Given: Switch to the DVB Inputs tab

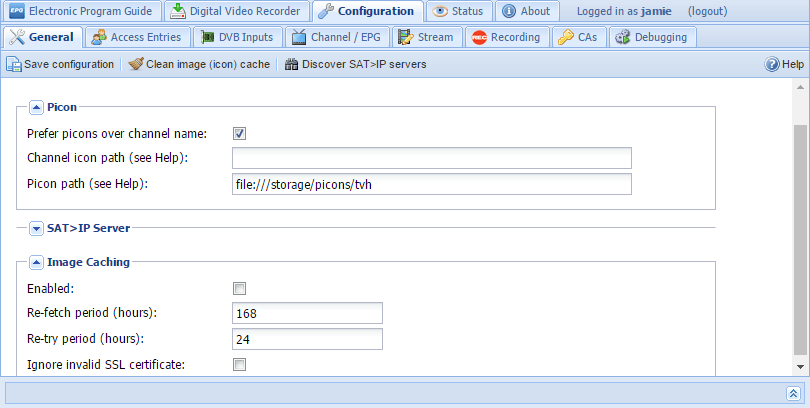Looking at the screenshot, I should pyautogui.click(x=236, y=38).
